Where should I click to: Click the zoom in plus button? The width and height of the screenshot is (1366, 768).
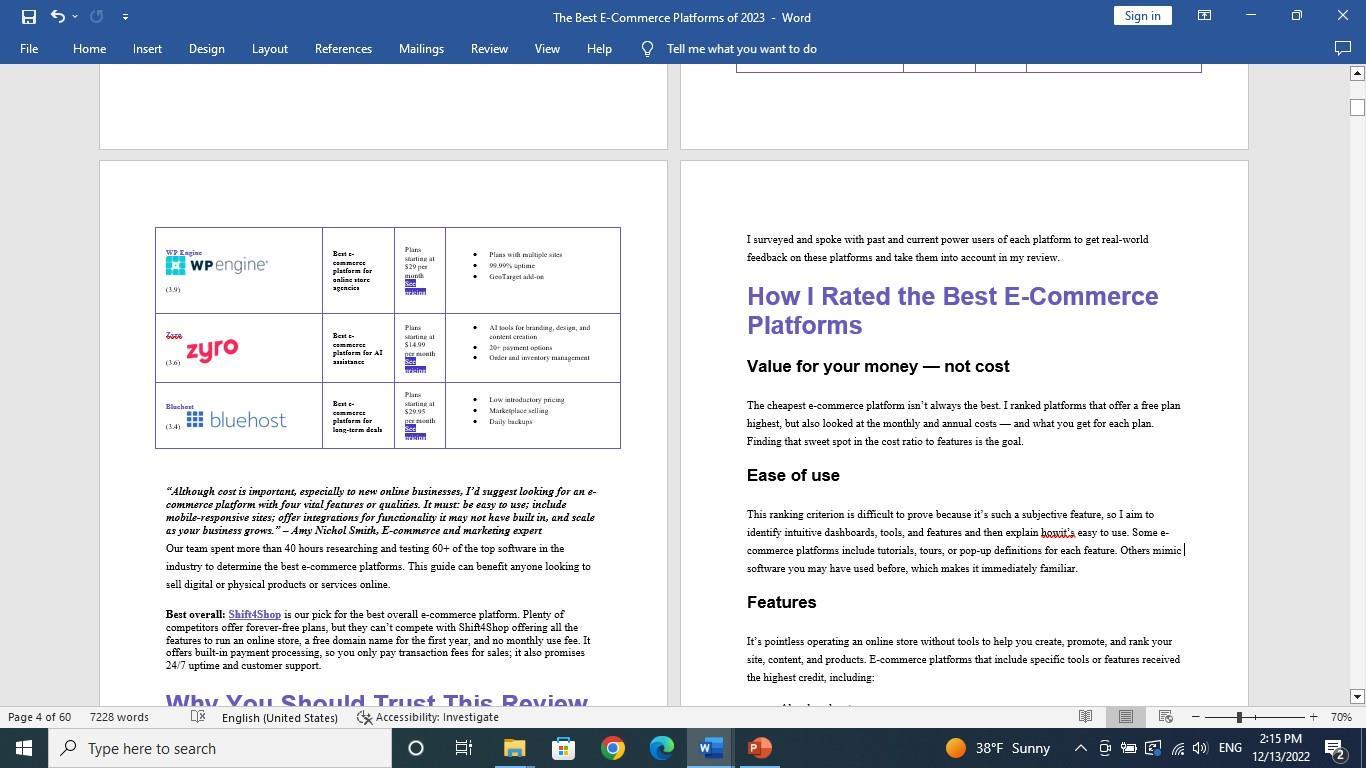point(1313,717)
